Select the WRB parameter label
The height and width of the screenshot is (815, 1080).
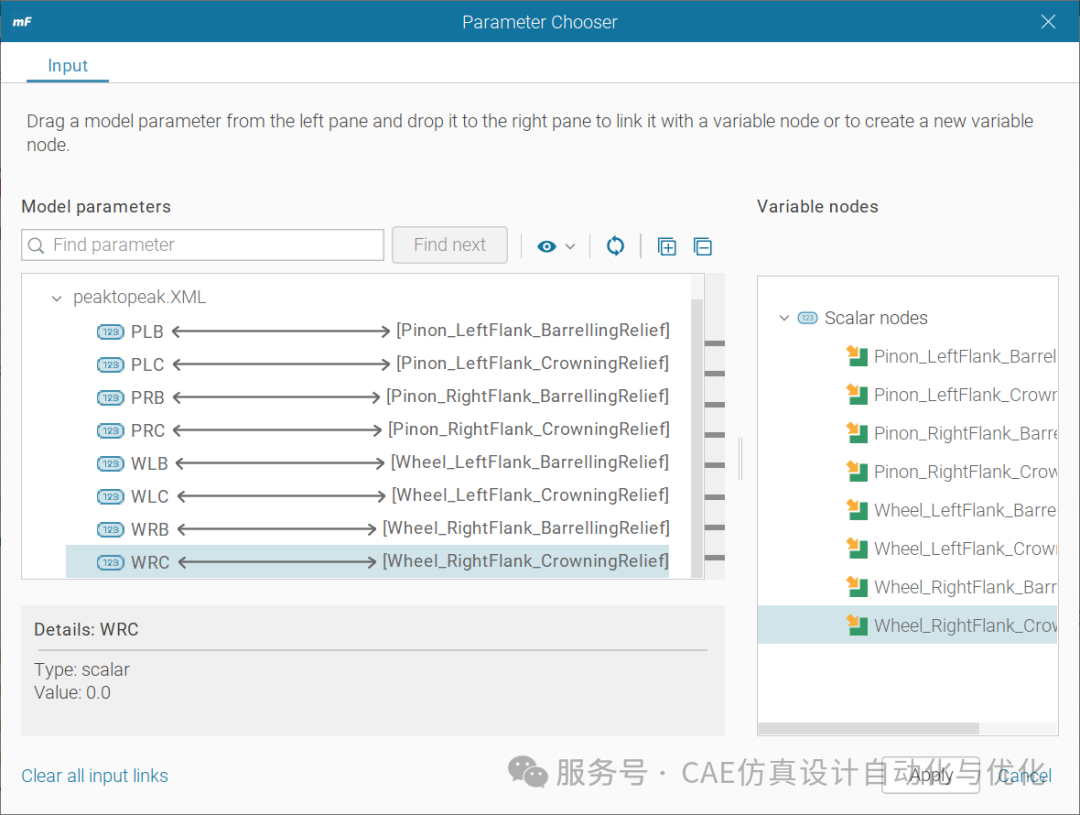tap(150, 530)
